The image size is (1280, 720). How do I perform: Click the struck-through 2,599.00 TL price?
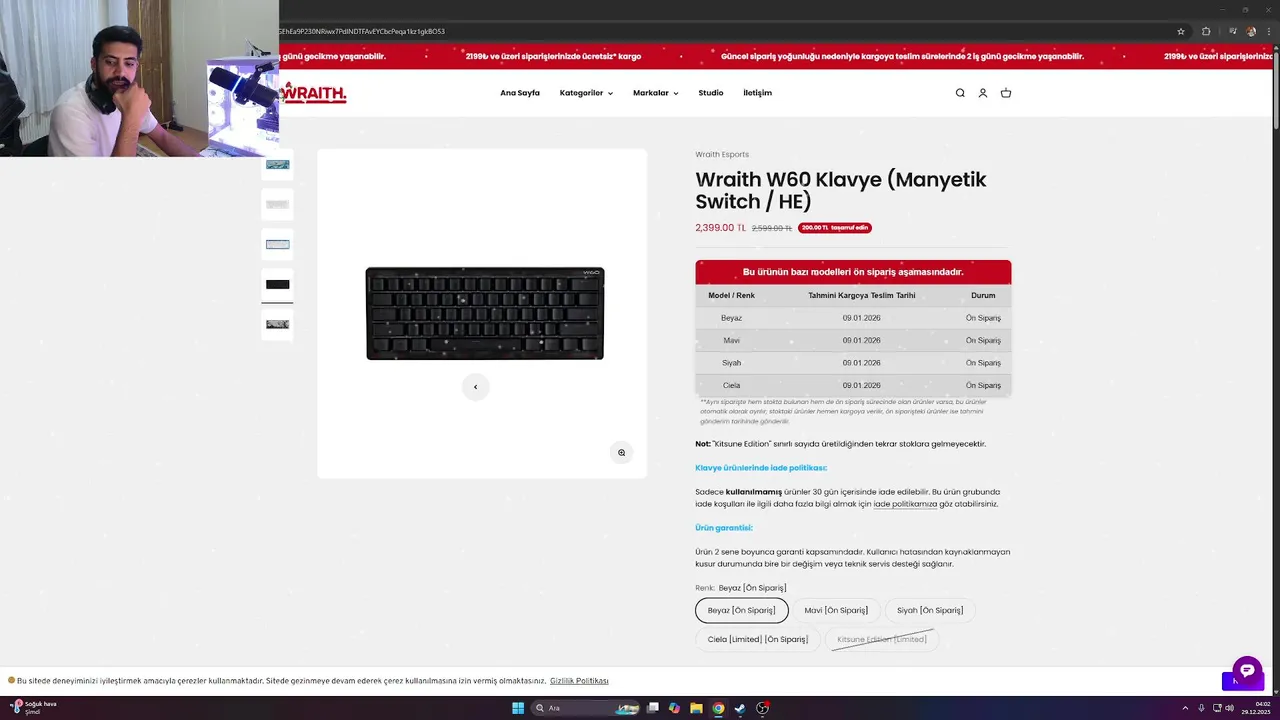771,228
